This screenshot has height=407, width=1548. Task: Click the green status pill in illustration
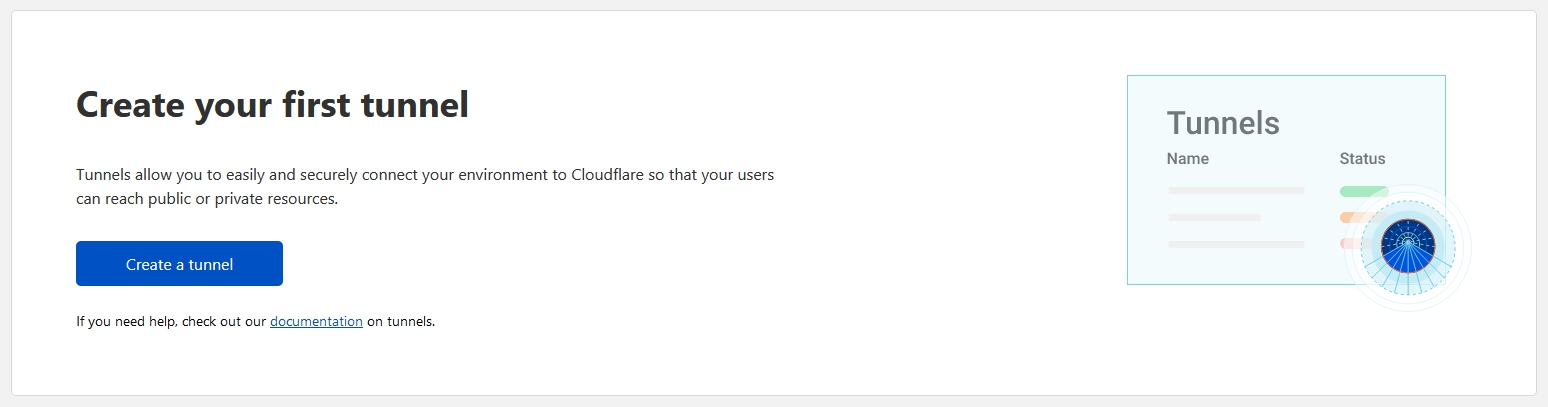pyautogui.click(x=1362, y=191)
